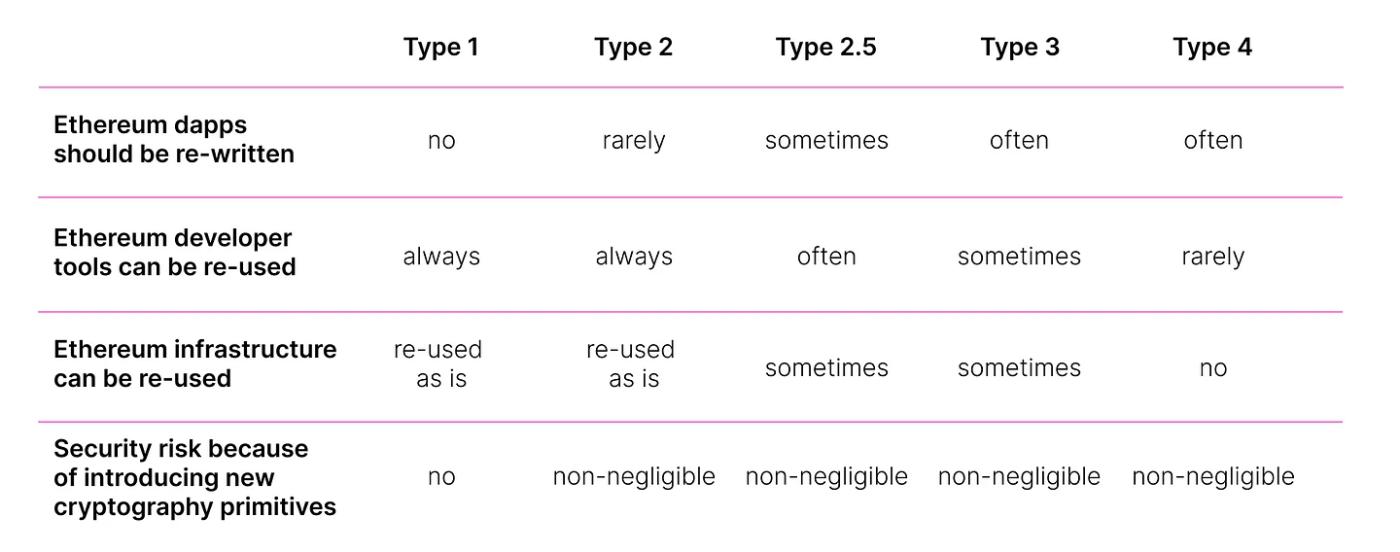Image resolution: width=1400 pixels, height=552 pixels.
Task: Select "non-negligible" under the Type 3 column
Action: point(1019,478)
